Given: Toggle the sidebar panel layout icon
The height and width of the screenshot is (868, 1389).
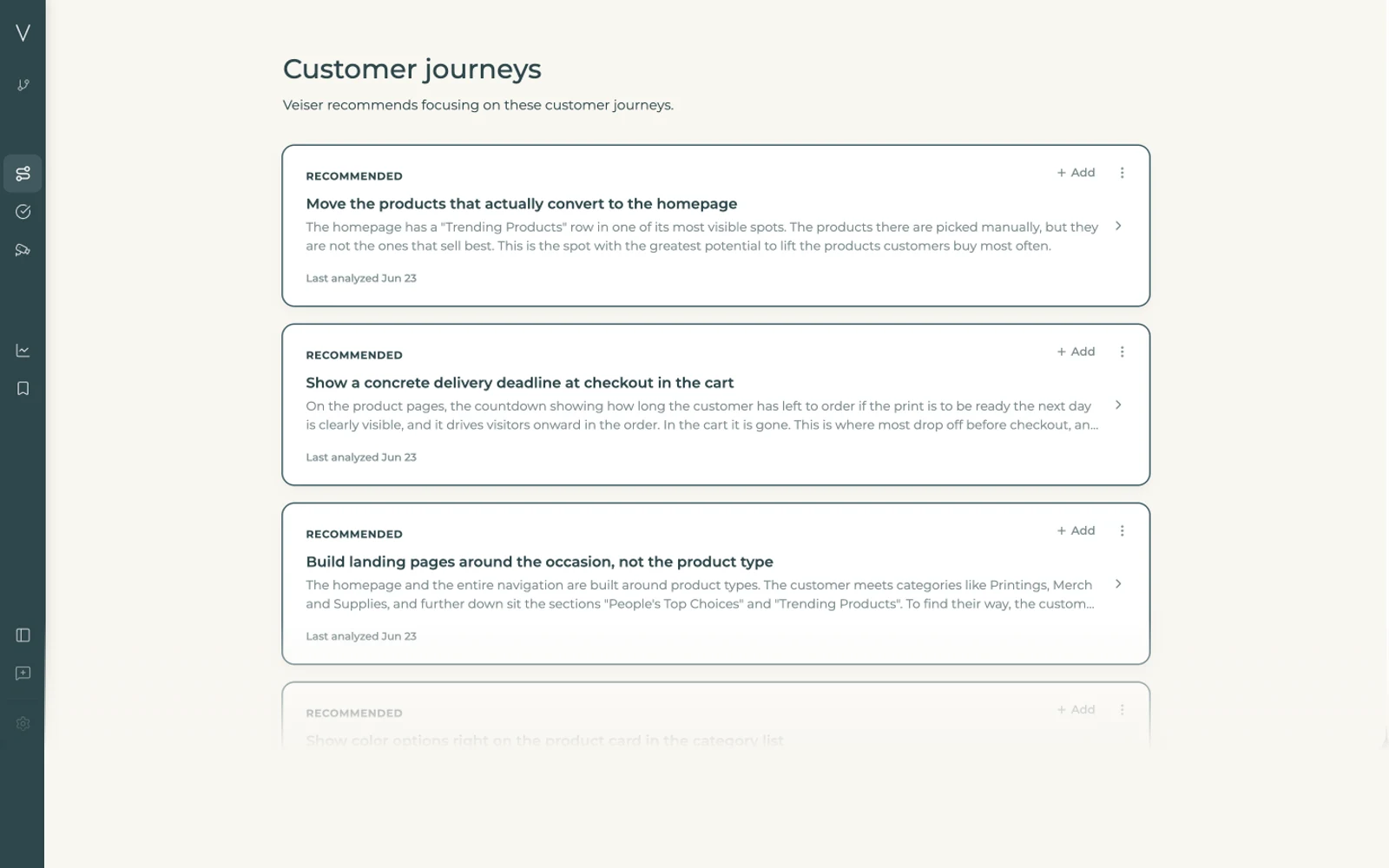Looking at the screenshot, I should click(x=23, y=635).
